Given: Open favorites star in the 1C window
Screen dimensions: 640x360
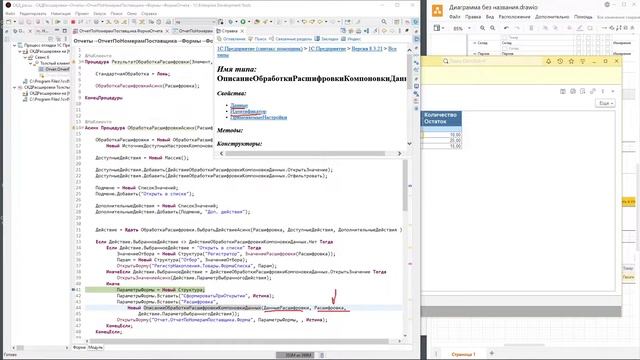Looking at the screenshot, I should click(x=571, y=61).
